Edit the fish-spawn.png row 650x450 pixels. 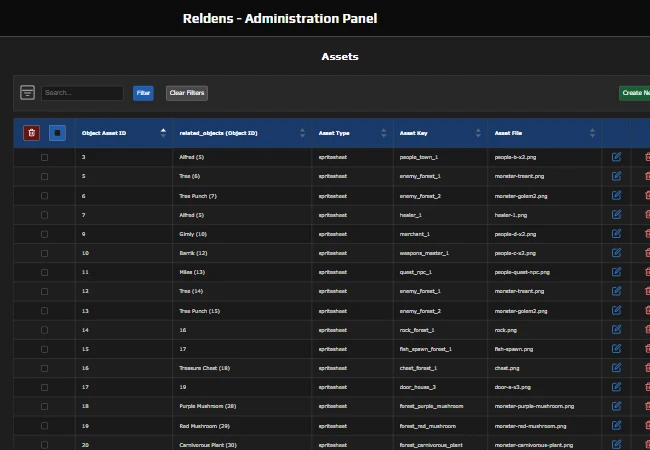616,348
